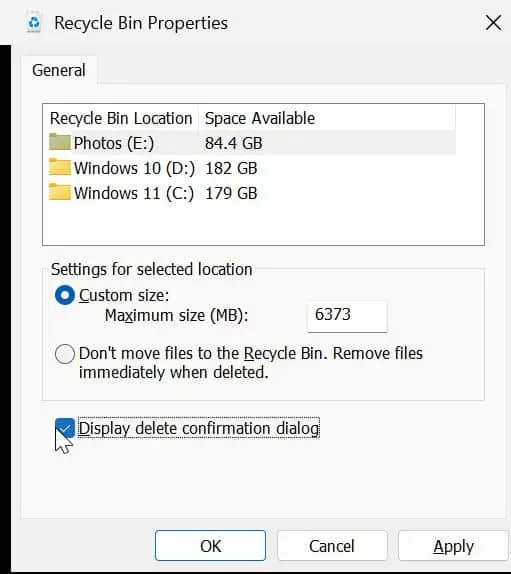Confirm with the OK button
Viewport: 511px width, 574px height.
(210, 545)
